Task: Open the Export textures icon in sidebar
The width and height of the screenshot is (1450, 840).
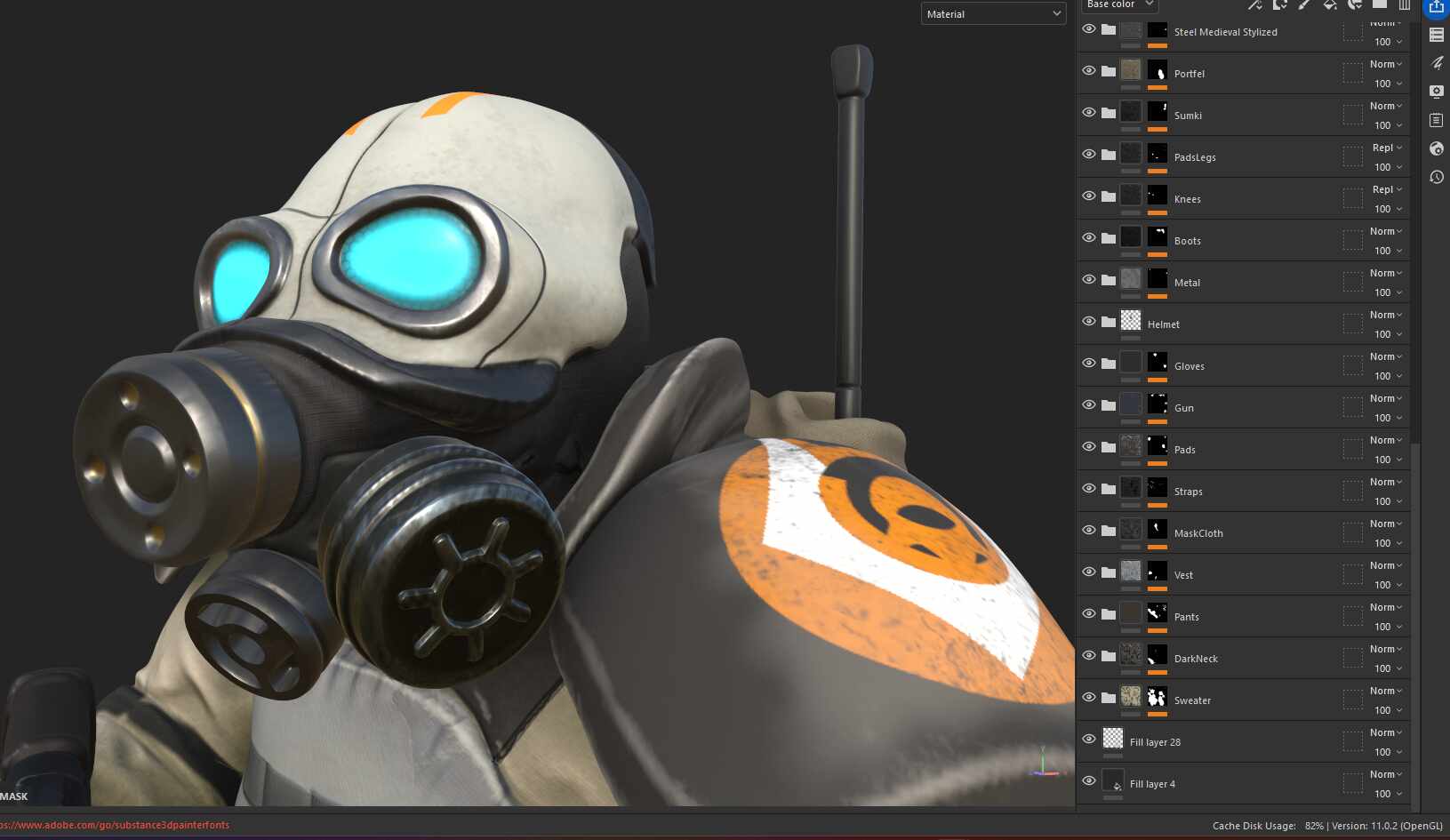Action: click(x=1436, y=9)
